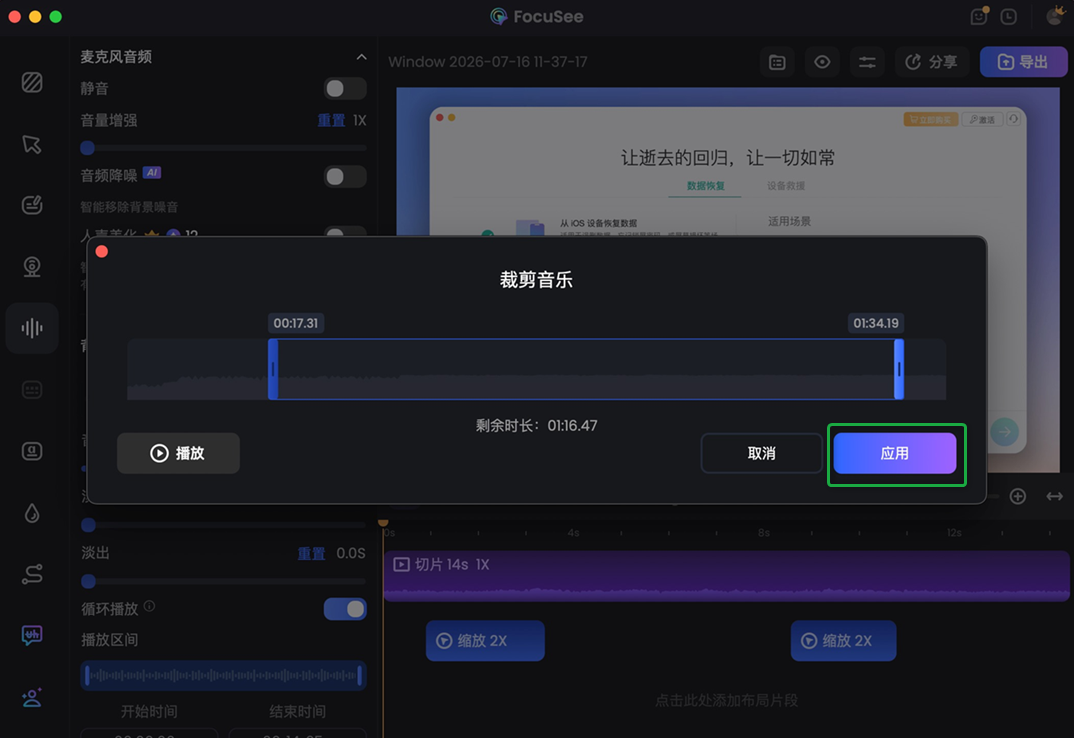Select the second 缩放 2X zoom block
Image resolution: width=1074 pixels, height=738 pixels.
tap(843, 641)
